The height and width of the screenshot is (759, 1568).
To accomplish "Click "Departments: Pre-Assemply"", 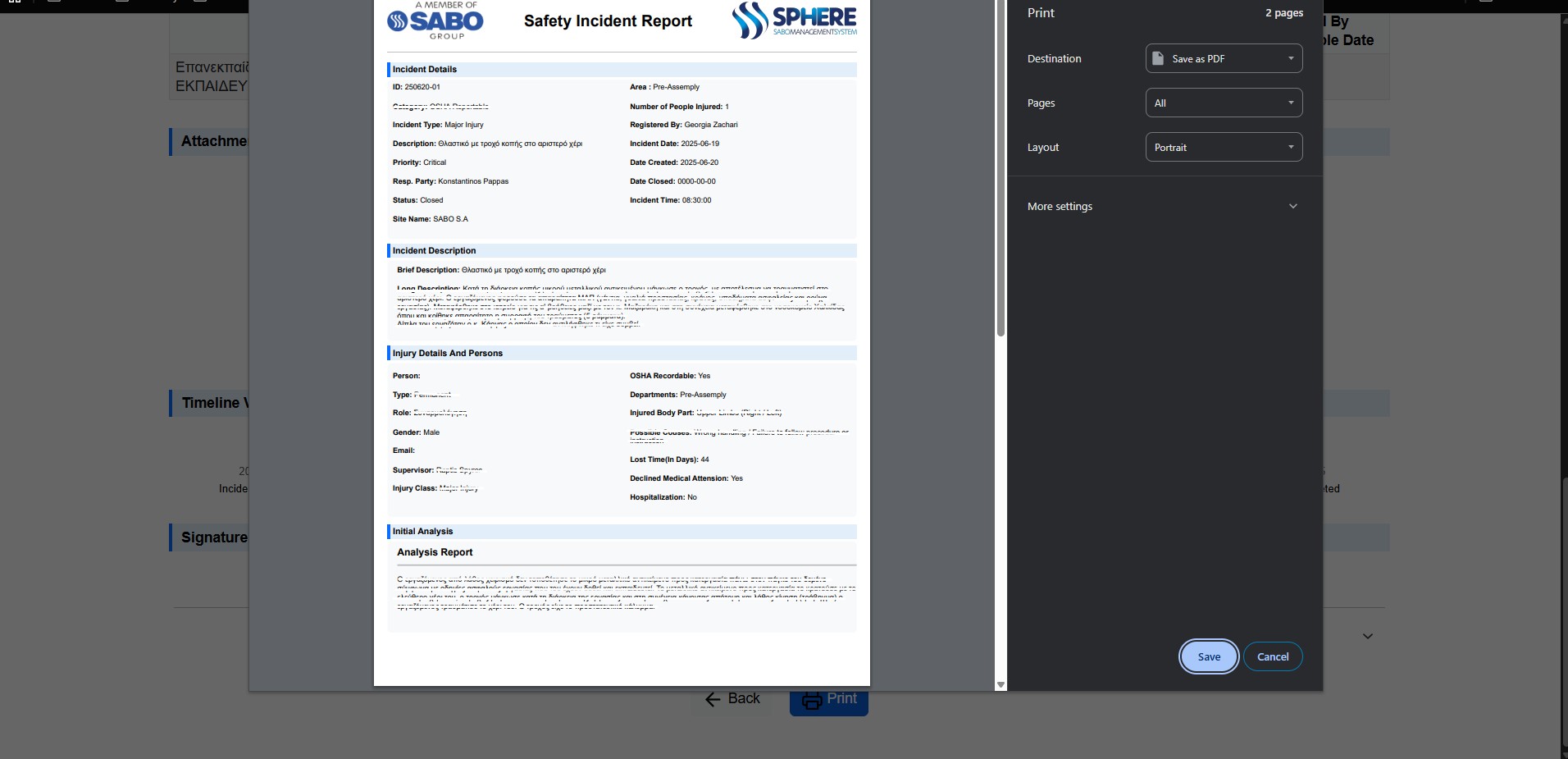I will click(x=677, y=395).
